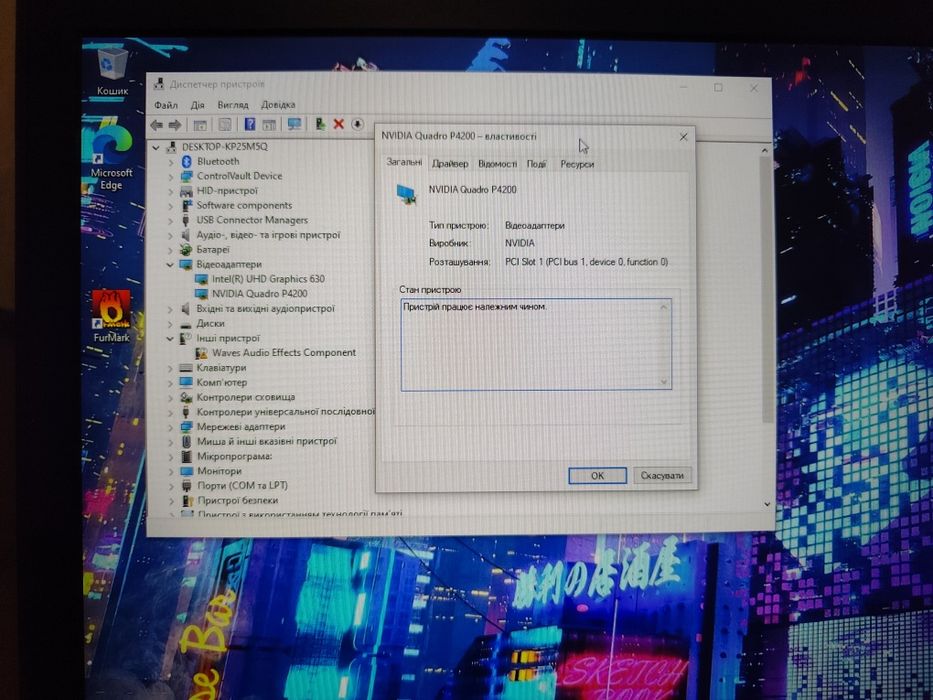The width and height of the screenshot is (933, 700).
Task: Click the Bluetooth device icon in tree
Action: pos(186,161)
